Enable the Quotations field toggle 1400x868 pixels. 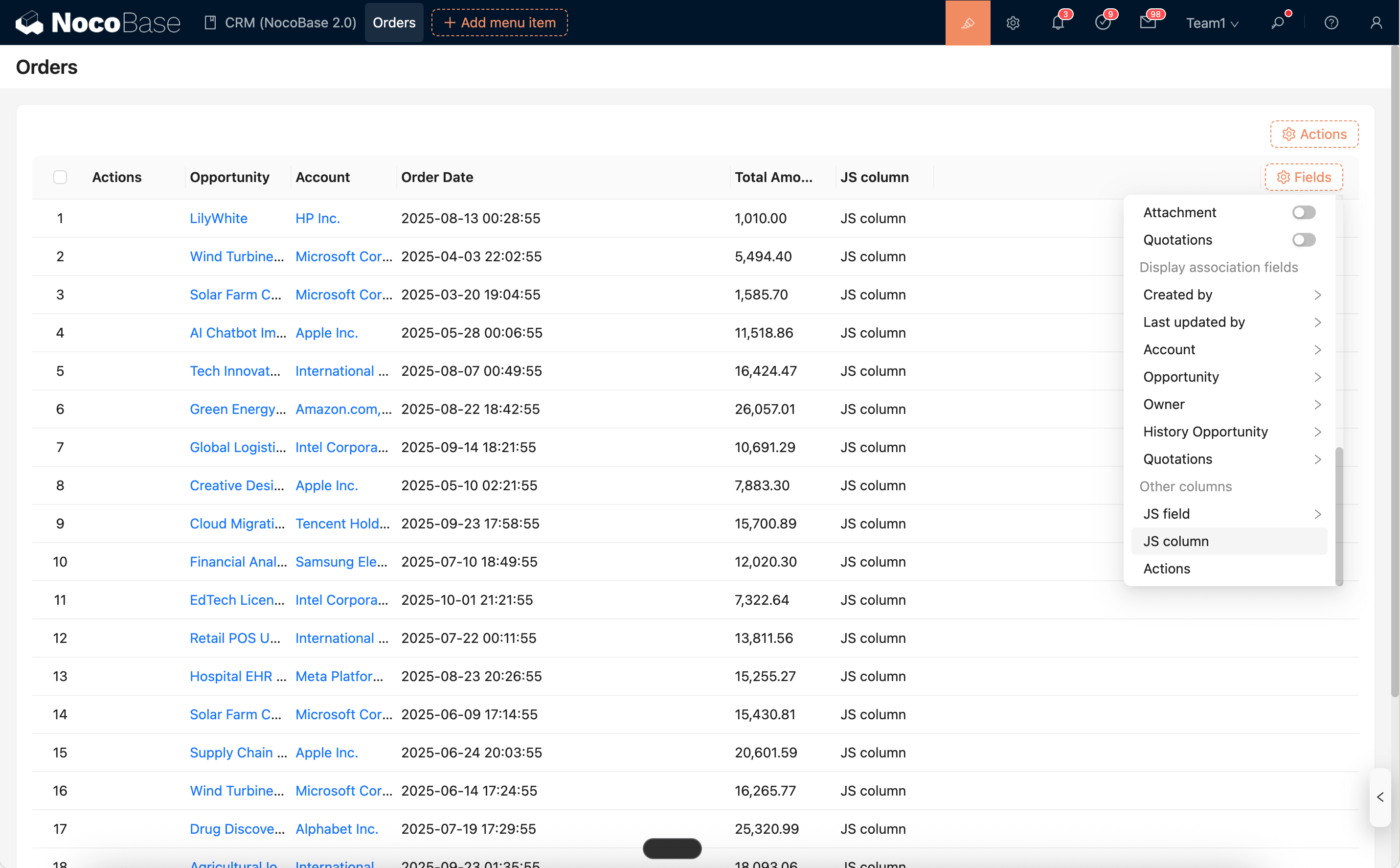coord(1303,240)
